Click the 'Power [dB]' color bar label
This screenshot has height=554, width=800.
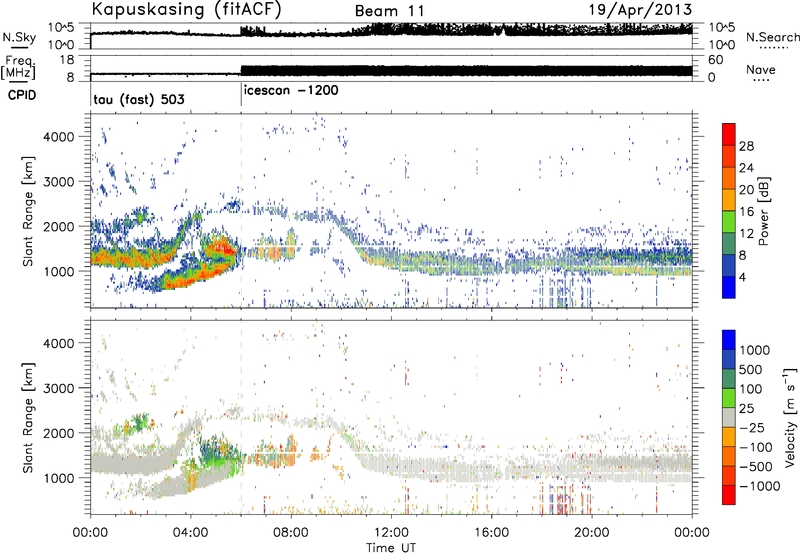pos(764,211)
